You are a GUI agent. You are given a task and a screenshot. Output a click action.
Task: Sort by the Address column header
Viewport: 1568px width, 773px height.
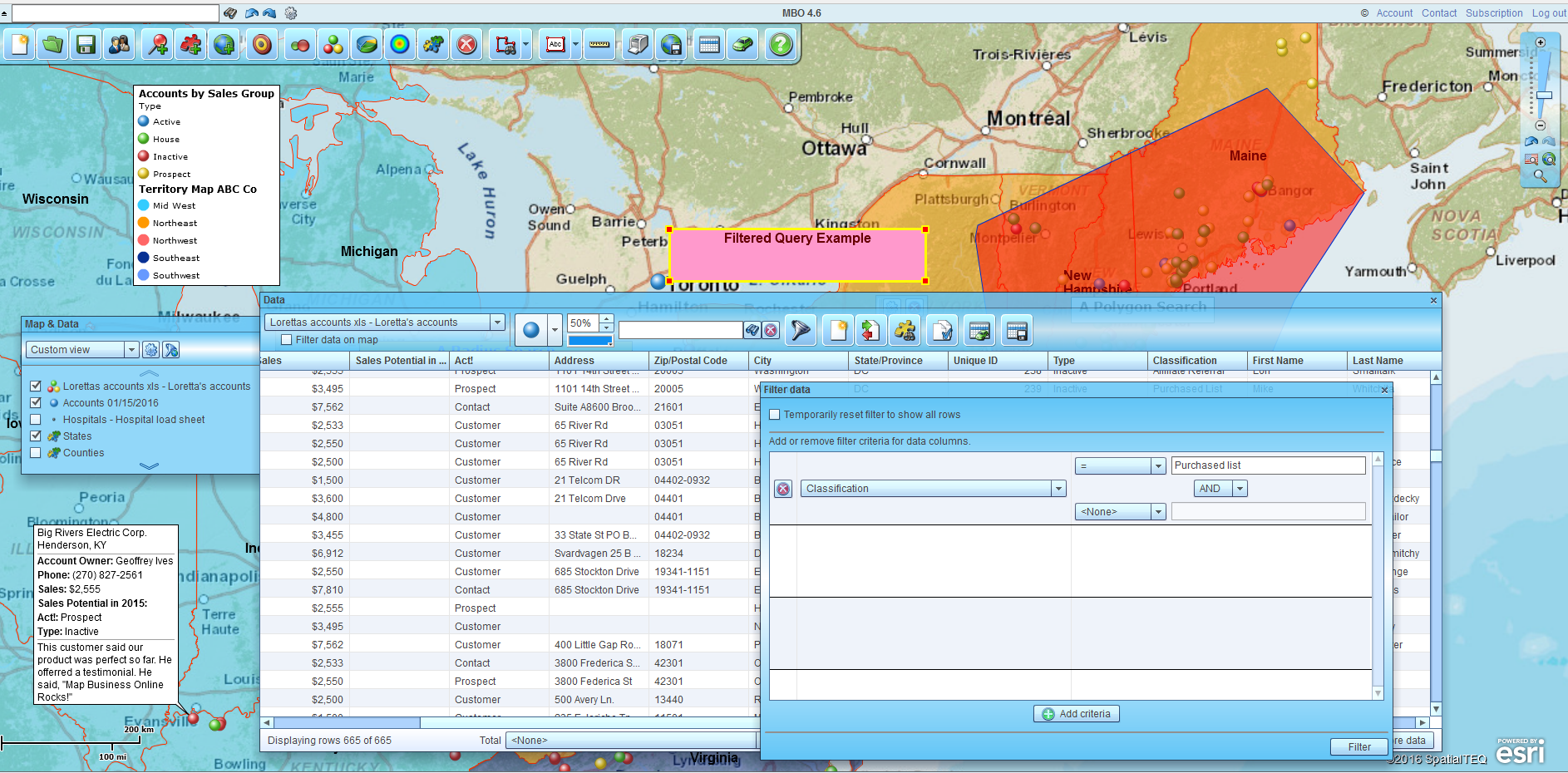[x=599, y=361]
